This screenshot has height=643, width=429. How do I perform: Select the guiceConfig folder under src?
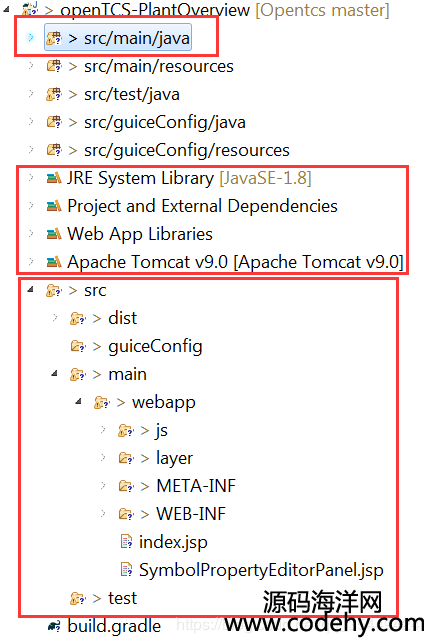[x=155, y=347]
